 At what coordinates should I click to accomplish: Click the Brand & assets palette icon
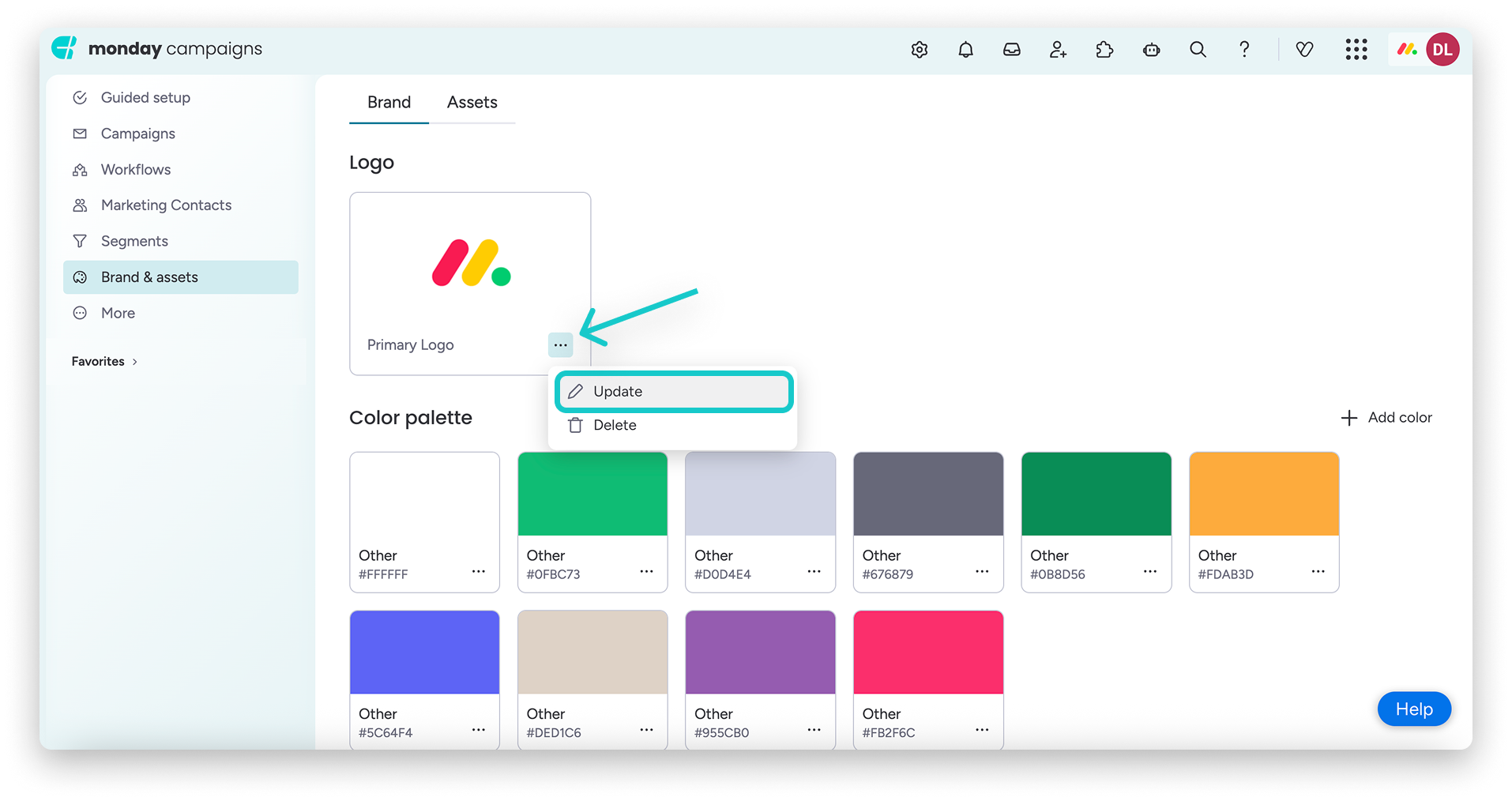tap(80, 277)
